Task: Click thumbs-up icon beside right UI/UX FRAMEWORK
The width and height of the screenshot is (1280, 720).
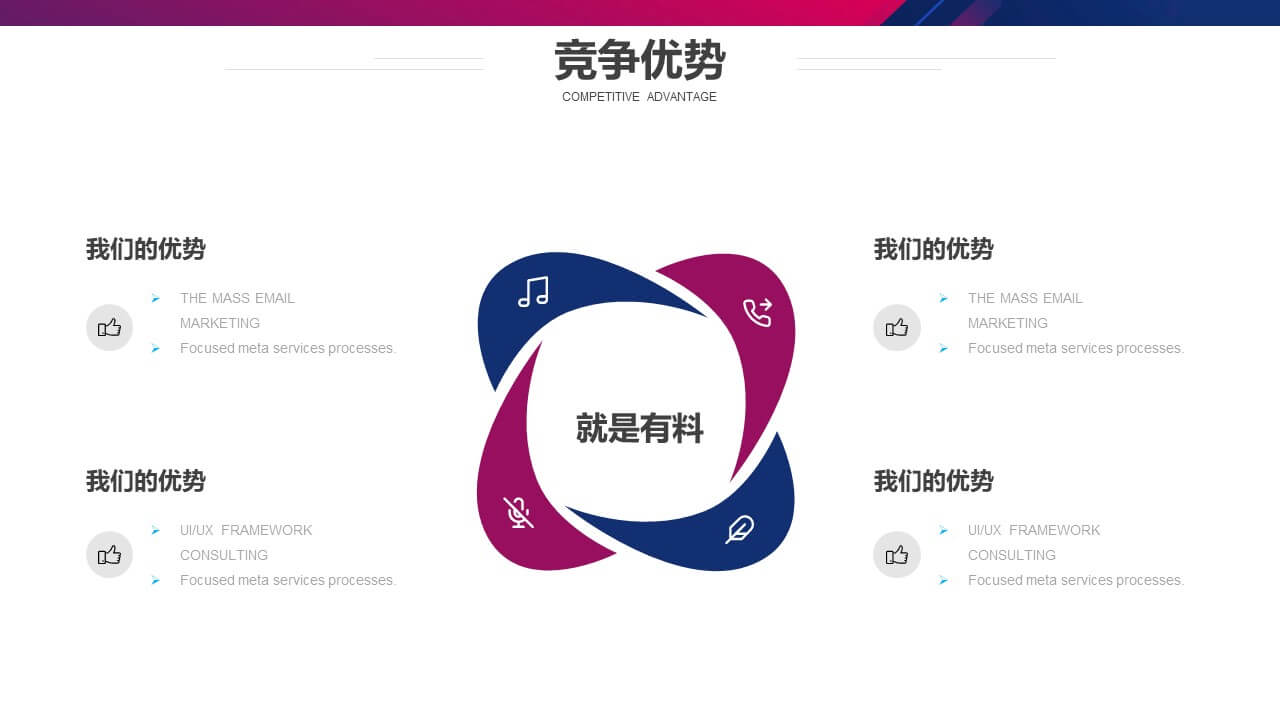Action: click(x=897, y=555)
